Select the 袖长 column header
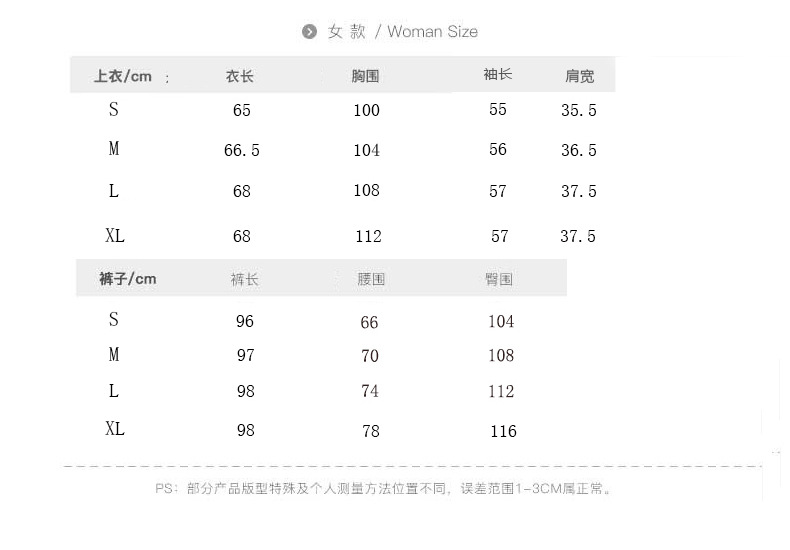This screenshot has height=550, width=790. point(497,75)
